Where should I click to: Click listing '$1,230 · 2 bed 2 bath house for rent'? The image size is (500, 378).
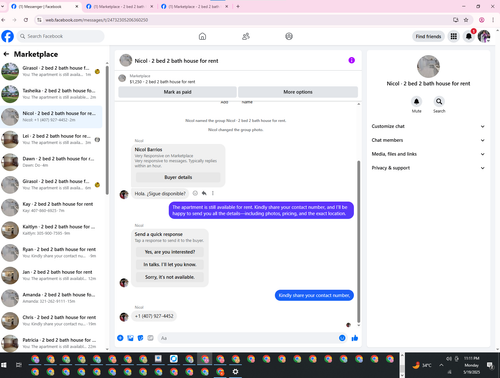tap(162, 82)
